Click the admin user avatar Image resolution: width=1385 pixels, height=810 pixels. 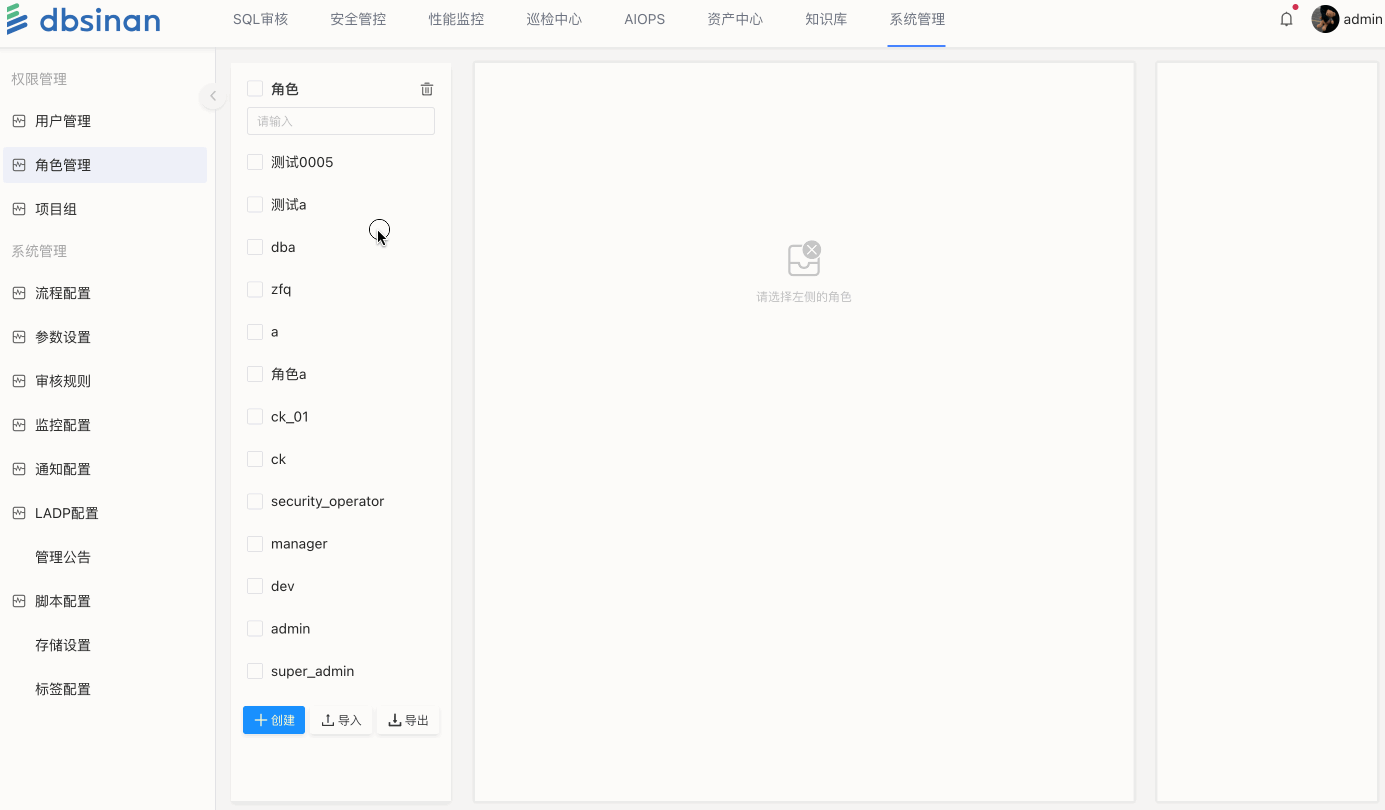tap(1325, 19)
